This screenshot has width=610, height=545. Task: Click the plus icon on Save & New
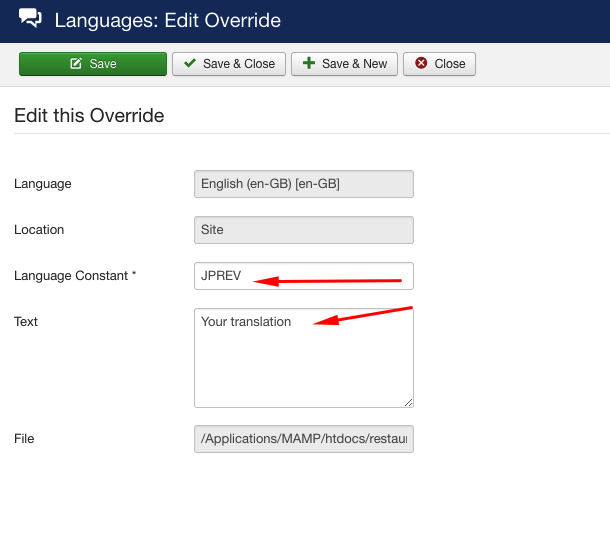[309, 64]
